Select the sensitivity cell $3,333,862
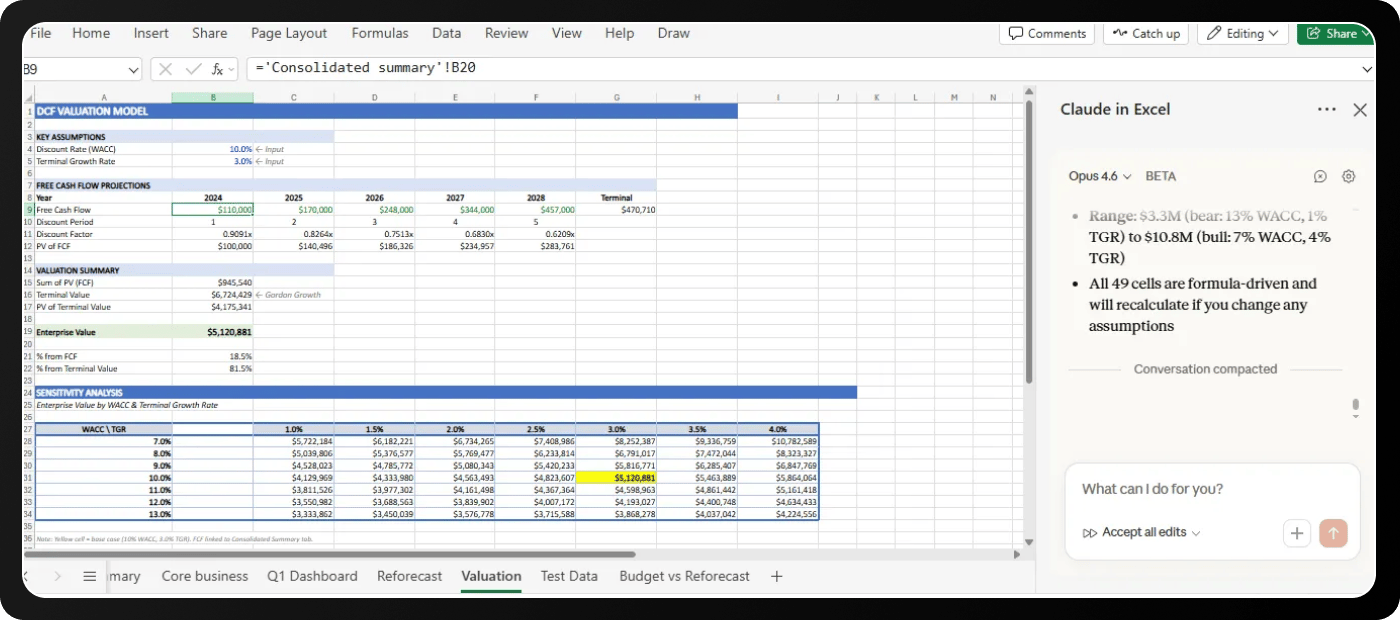 click(x=293, y=514)
